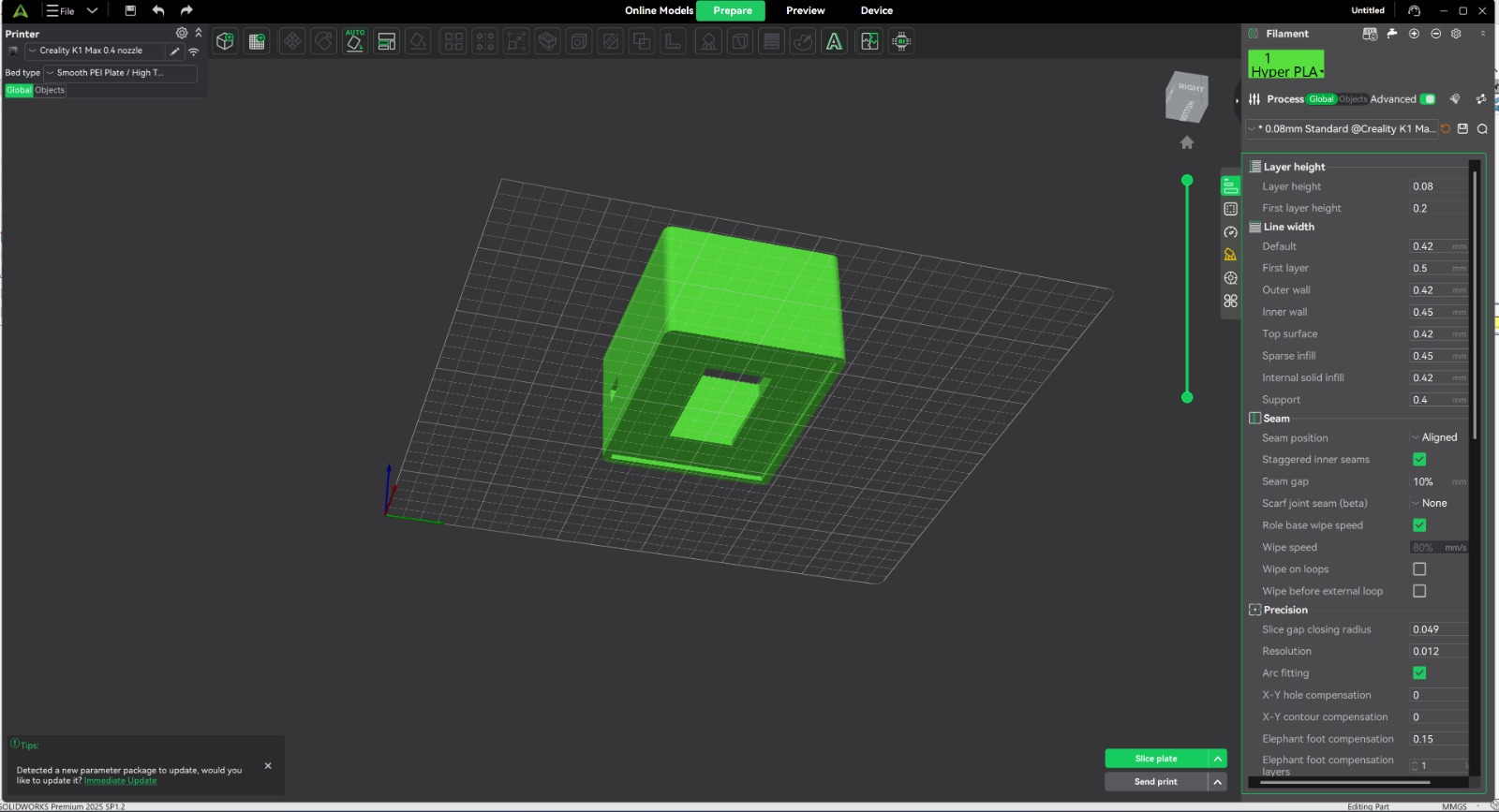This screenshot has width=1499, height=812.
Task: Open the Creality K1 Max printer dropdown
Action: coord(95,52)
